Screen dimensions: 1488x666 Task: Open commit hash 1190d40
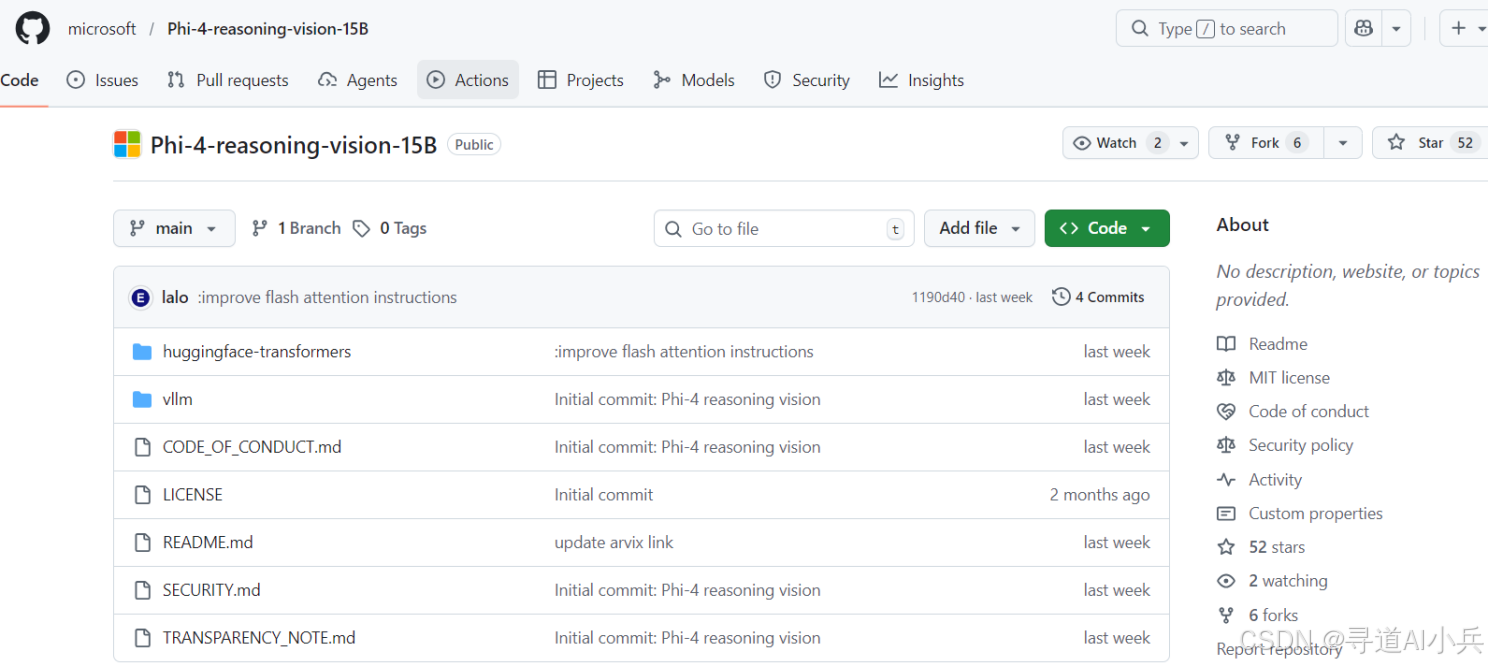[938, 297]
